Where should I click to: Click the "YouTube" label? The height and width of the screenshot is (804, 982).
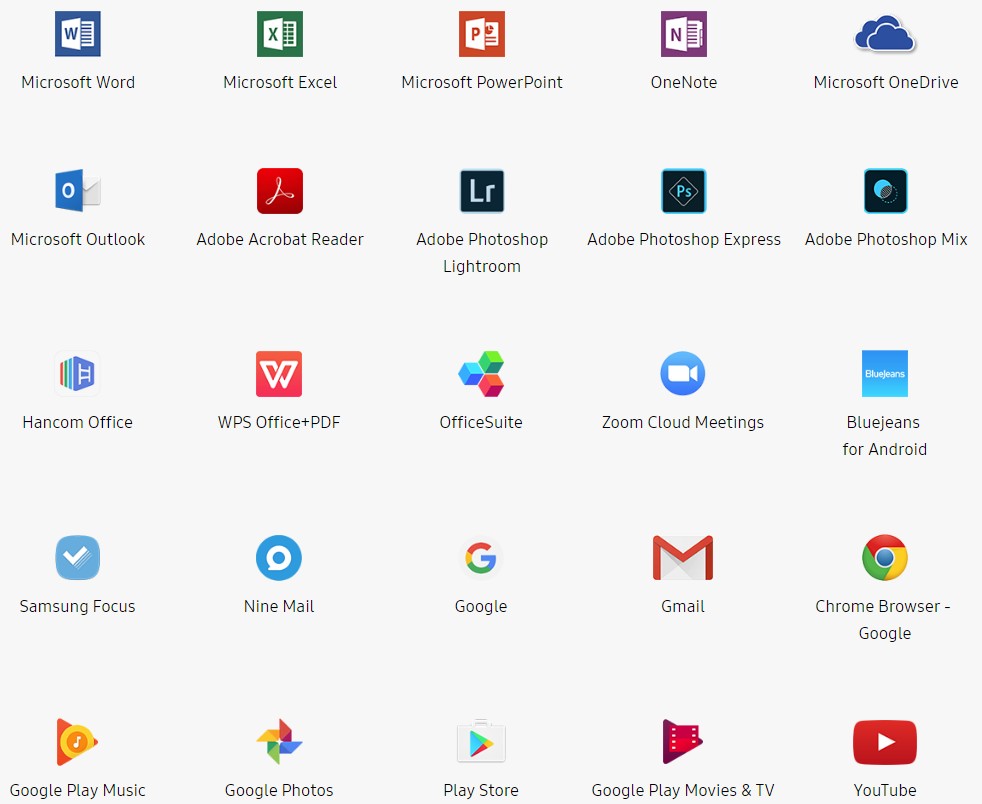[x=884, y=790]
